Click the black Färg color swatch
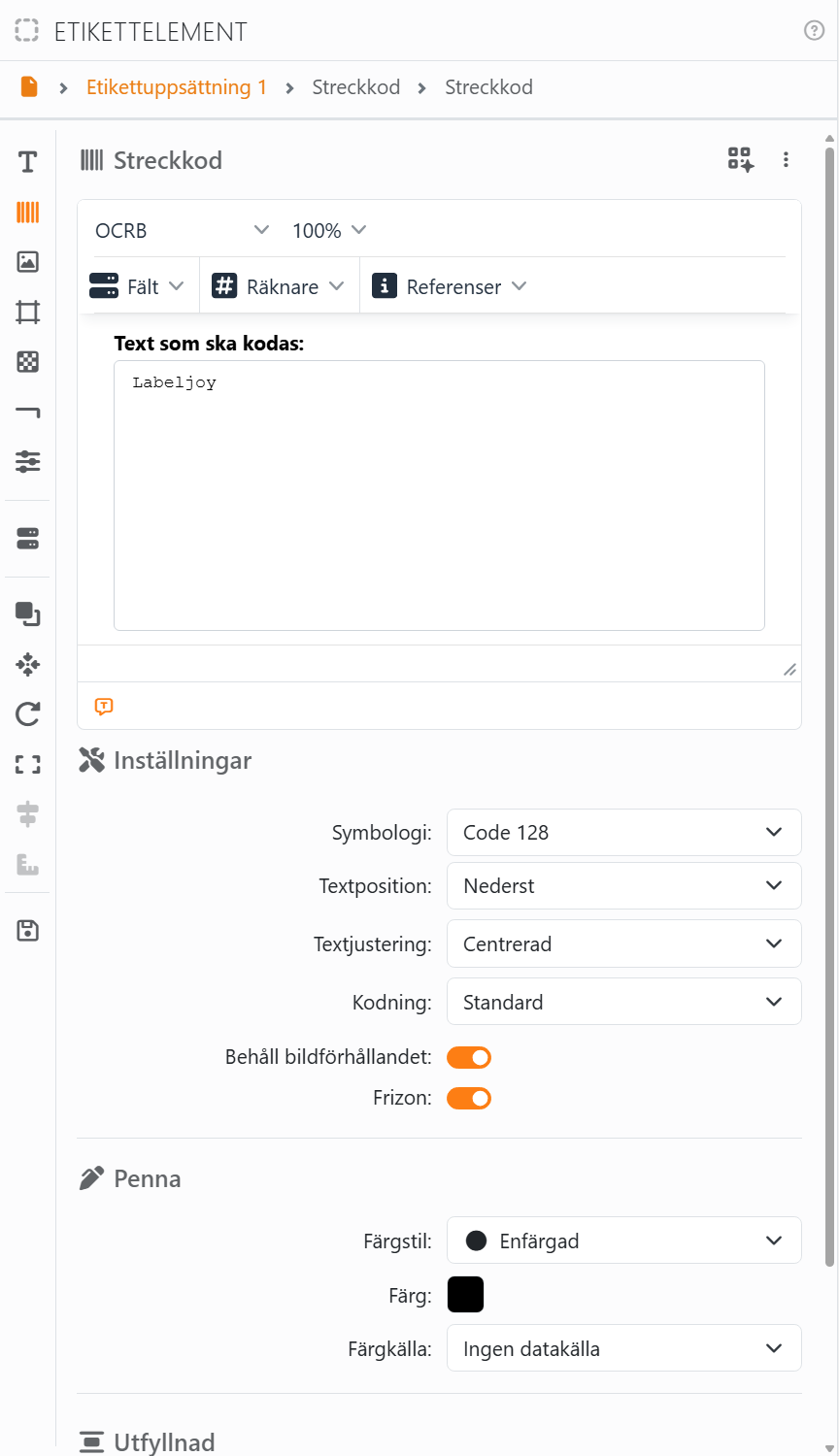839x1456 pixels. coord(465,1295)
